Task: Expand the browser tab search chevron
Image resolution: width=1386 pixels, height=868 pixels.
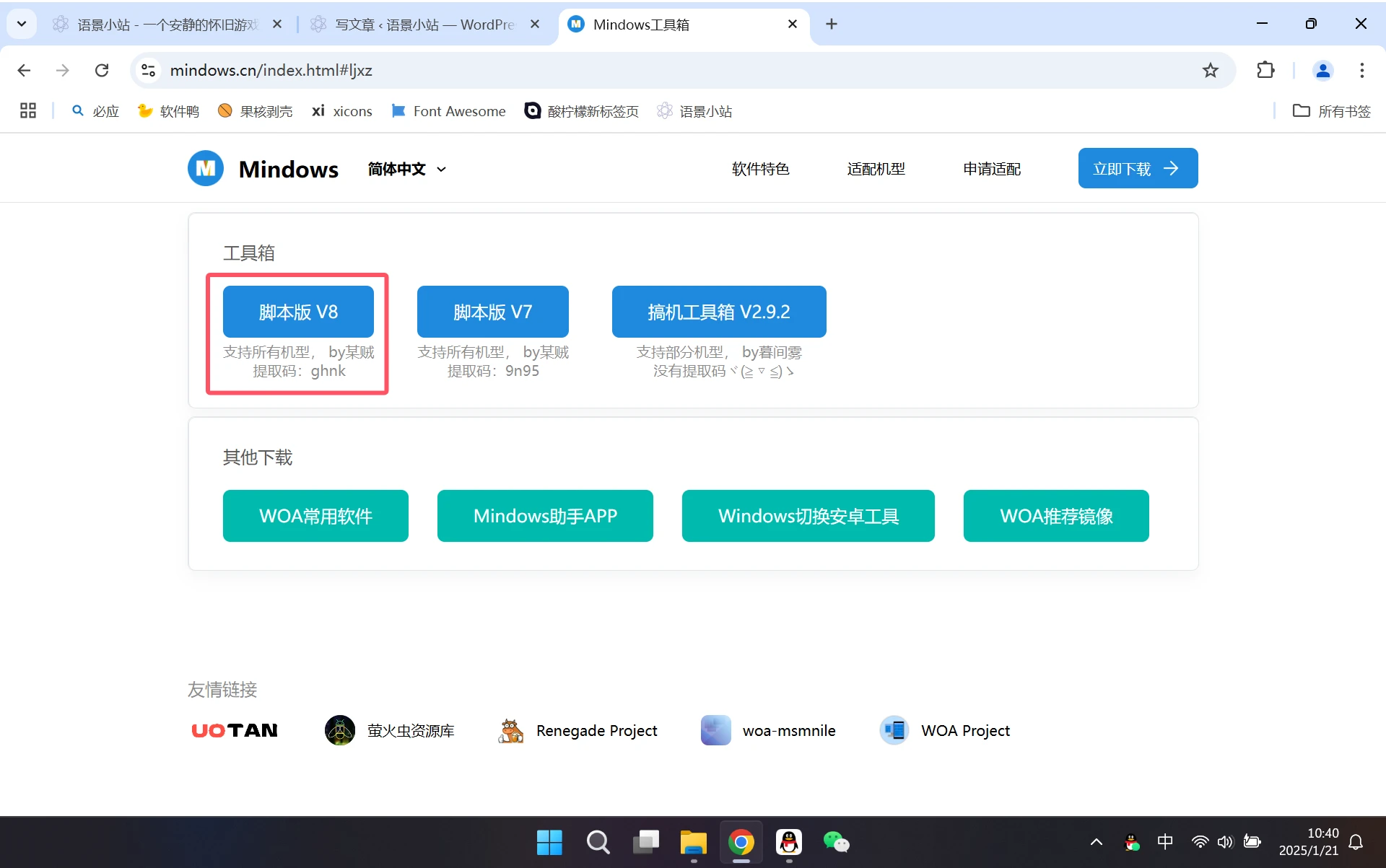Action: point(21,24)
